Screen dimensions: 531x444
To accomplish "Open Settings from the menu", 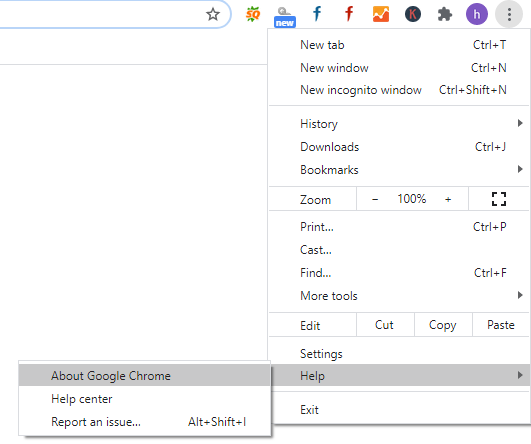I will pyautogui.click(x=399, y=354).
